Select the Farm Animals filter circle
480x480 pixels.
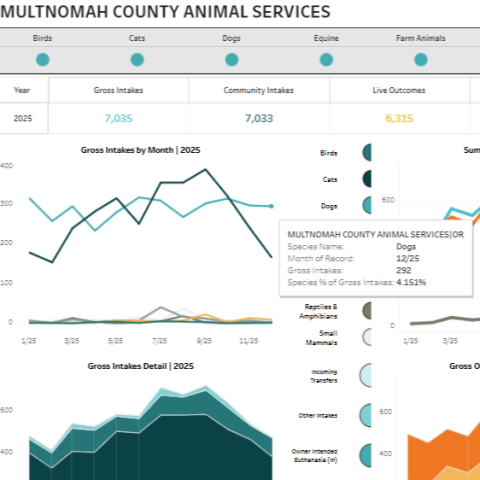click(421, 60)
